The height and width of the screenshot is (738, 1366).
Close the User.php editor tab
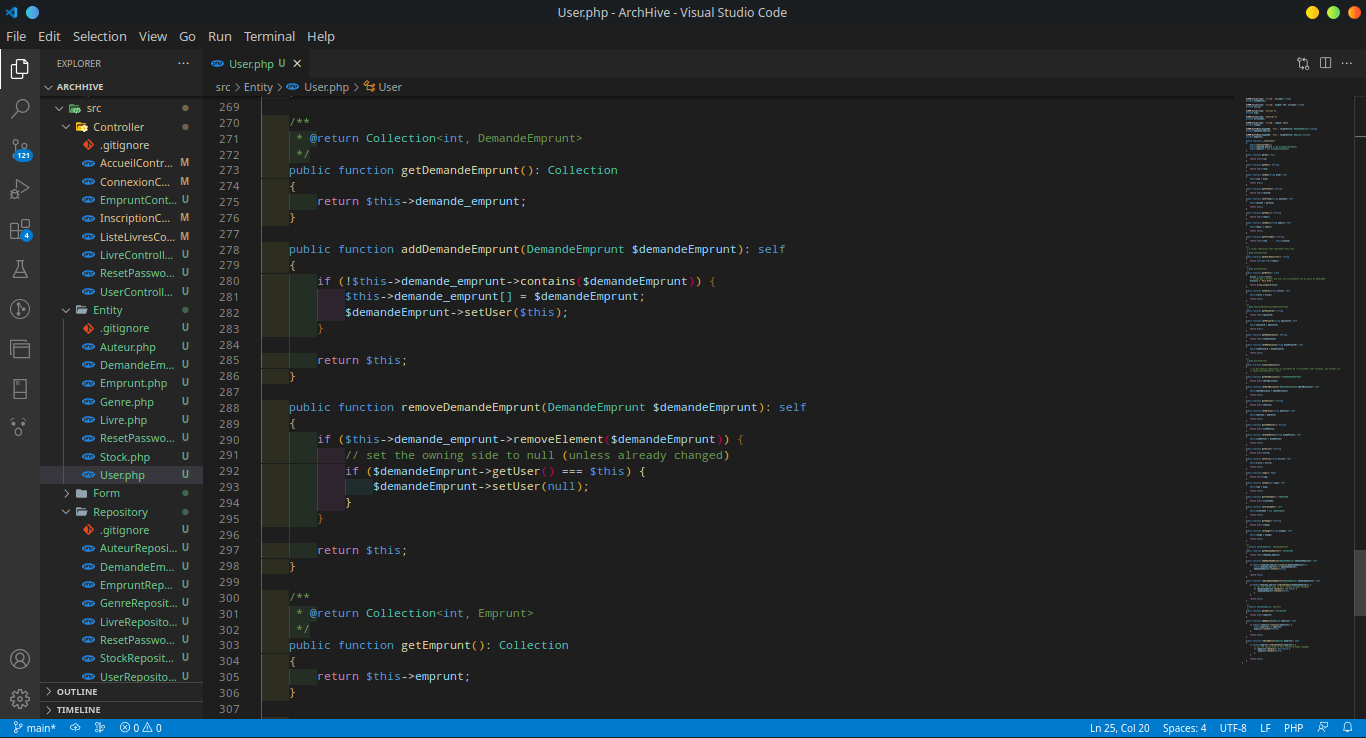(x=297, y=63)
